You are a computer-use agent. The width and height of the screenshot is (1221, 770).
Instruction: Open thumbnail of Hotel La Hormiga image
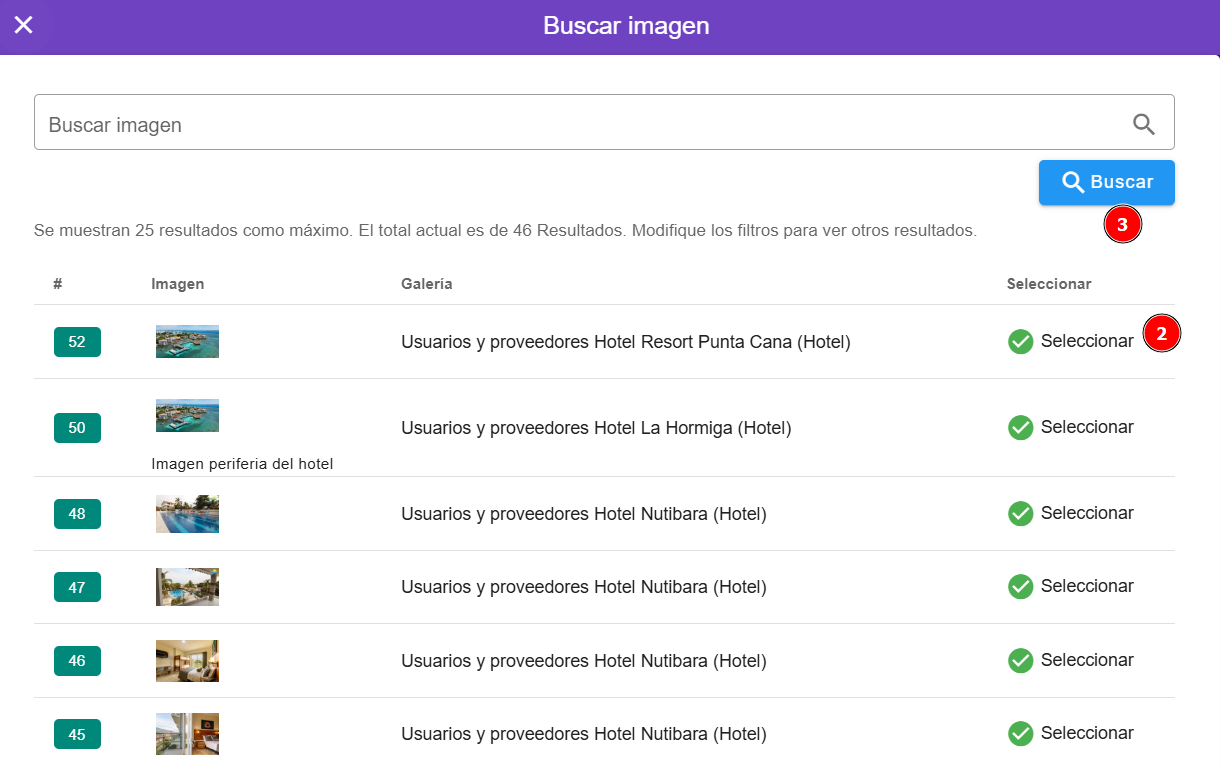coord(187,415)
